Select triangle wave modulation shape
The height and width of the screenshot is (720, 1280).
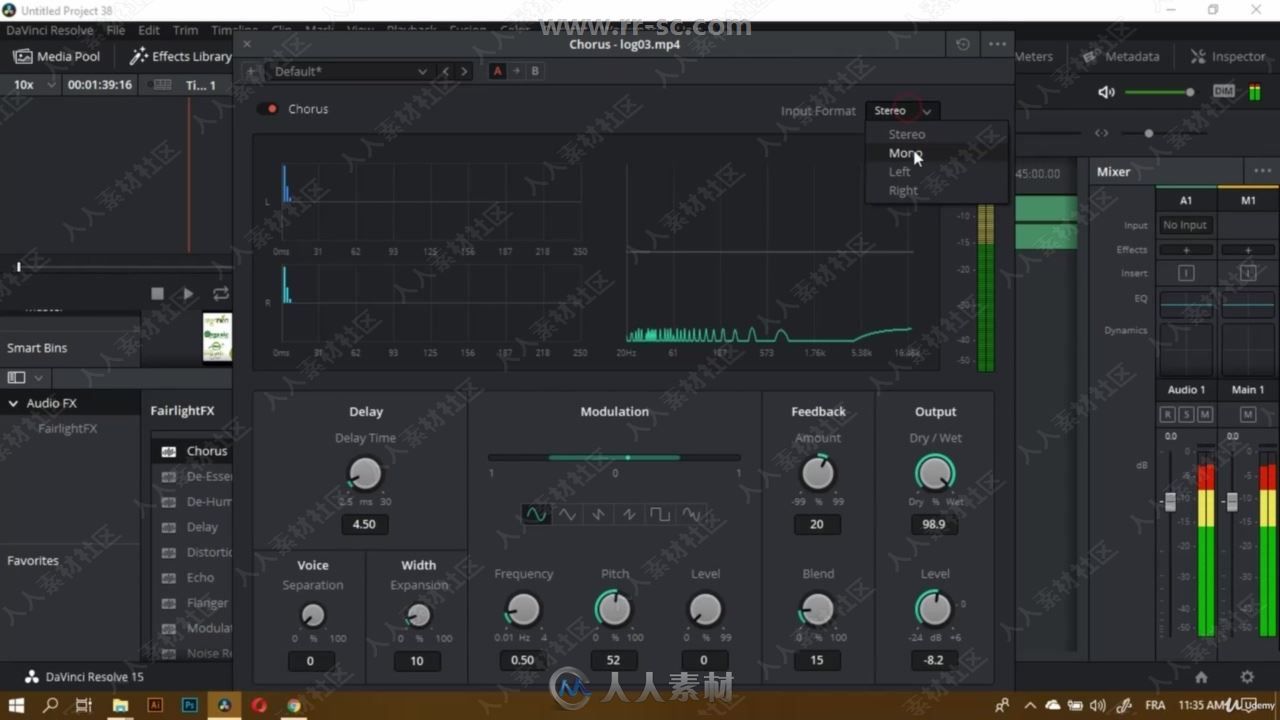pyautogui.click(x=567, y=514)
